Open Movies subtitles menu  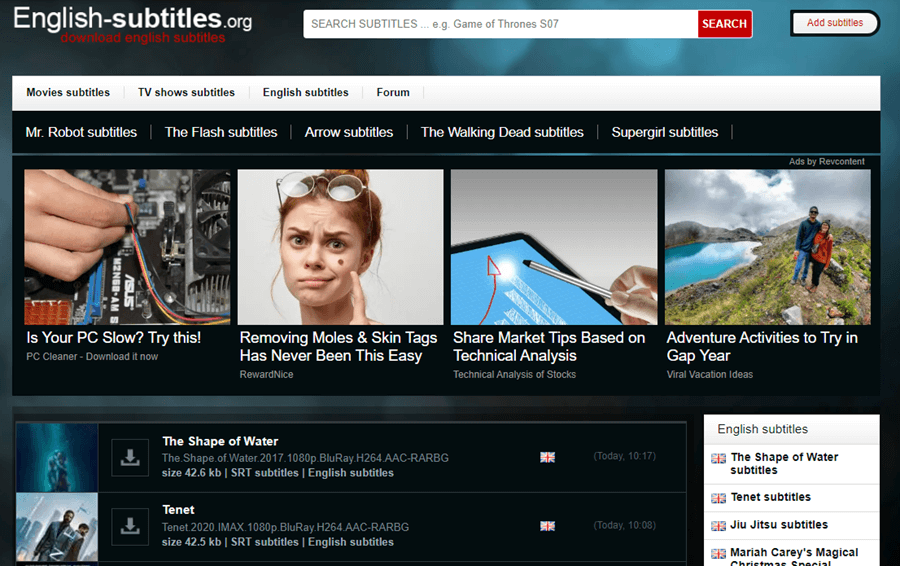pyautogui.click(x=68, y=92)
